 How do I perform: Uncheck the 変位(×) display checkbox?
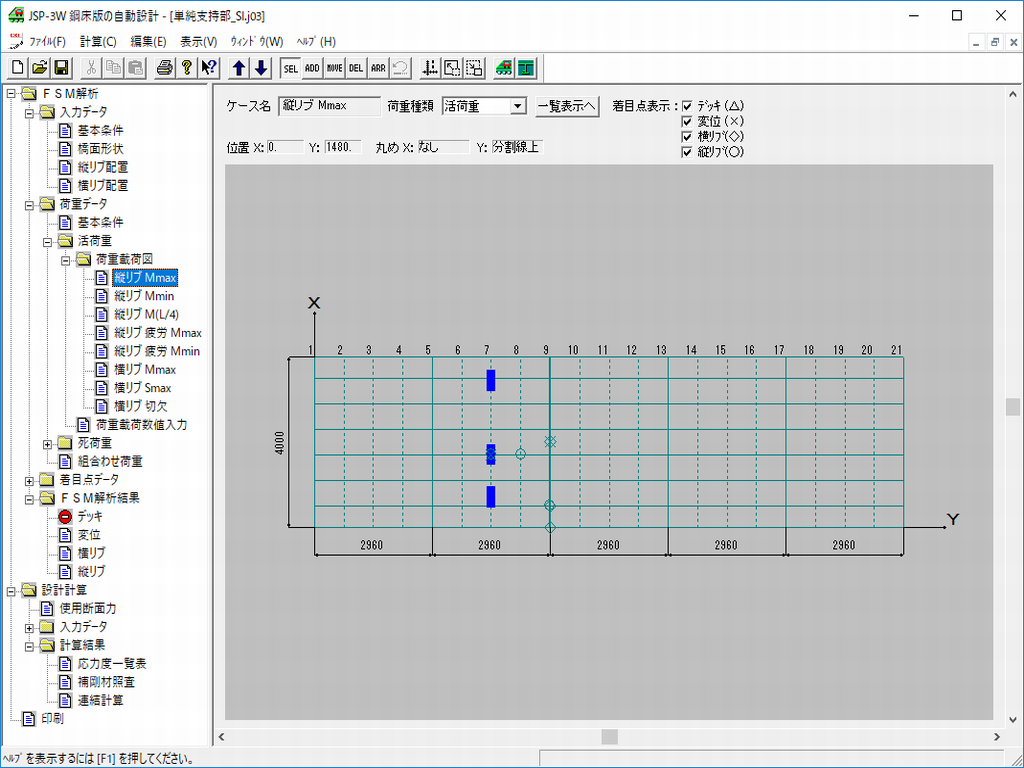point(687,121)
